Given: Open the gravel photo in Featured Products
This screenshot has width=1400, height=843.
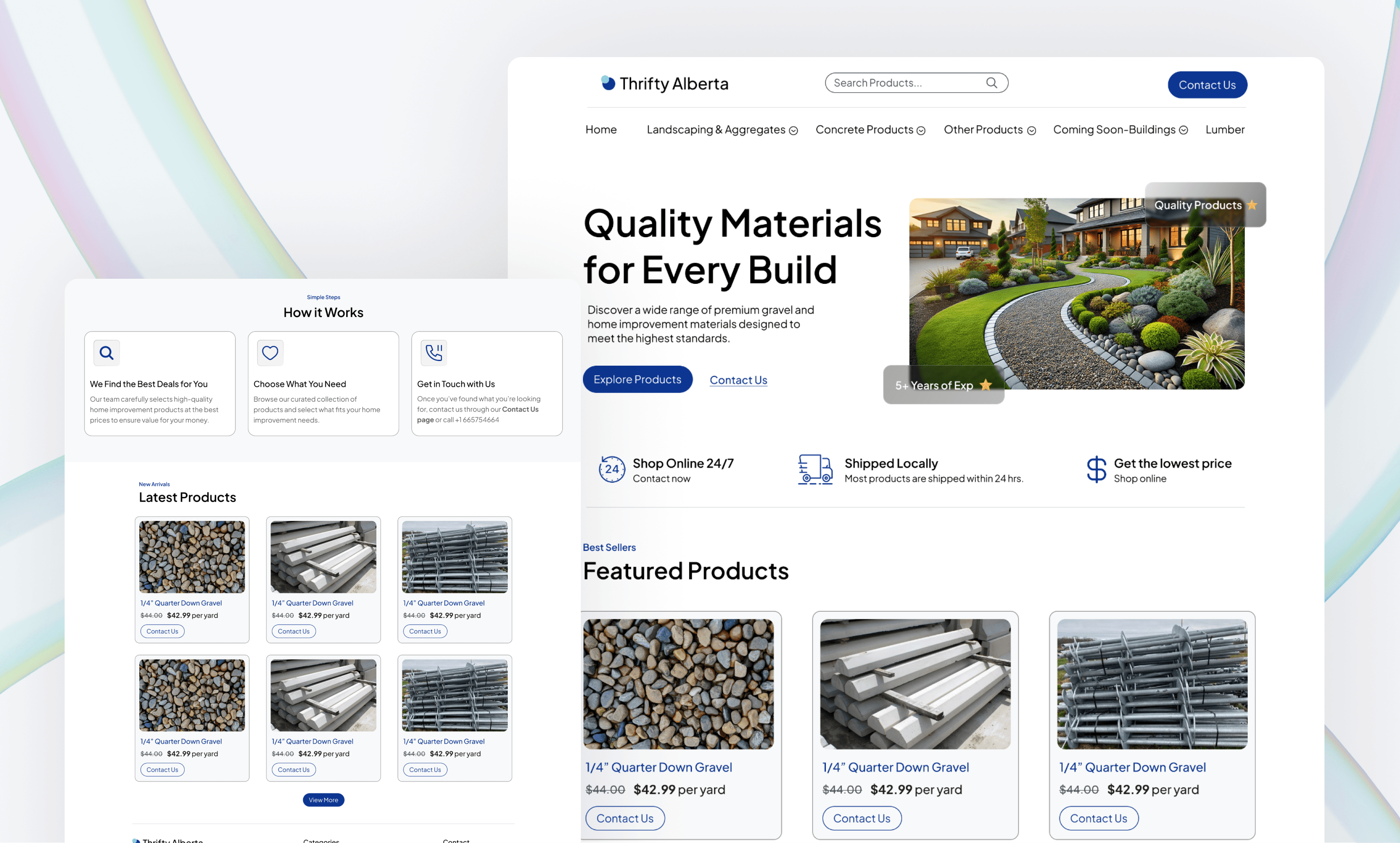Looking at the screenshot, I should pyautogui.click(x=679, y=684).
